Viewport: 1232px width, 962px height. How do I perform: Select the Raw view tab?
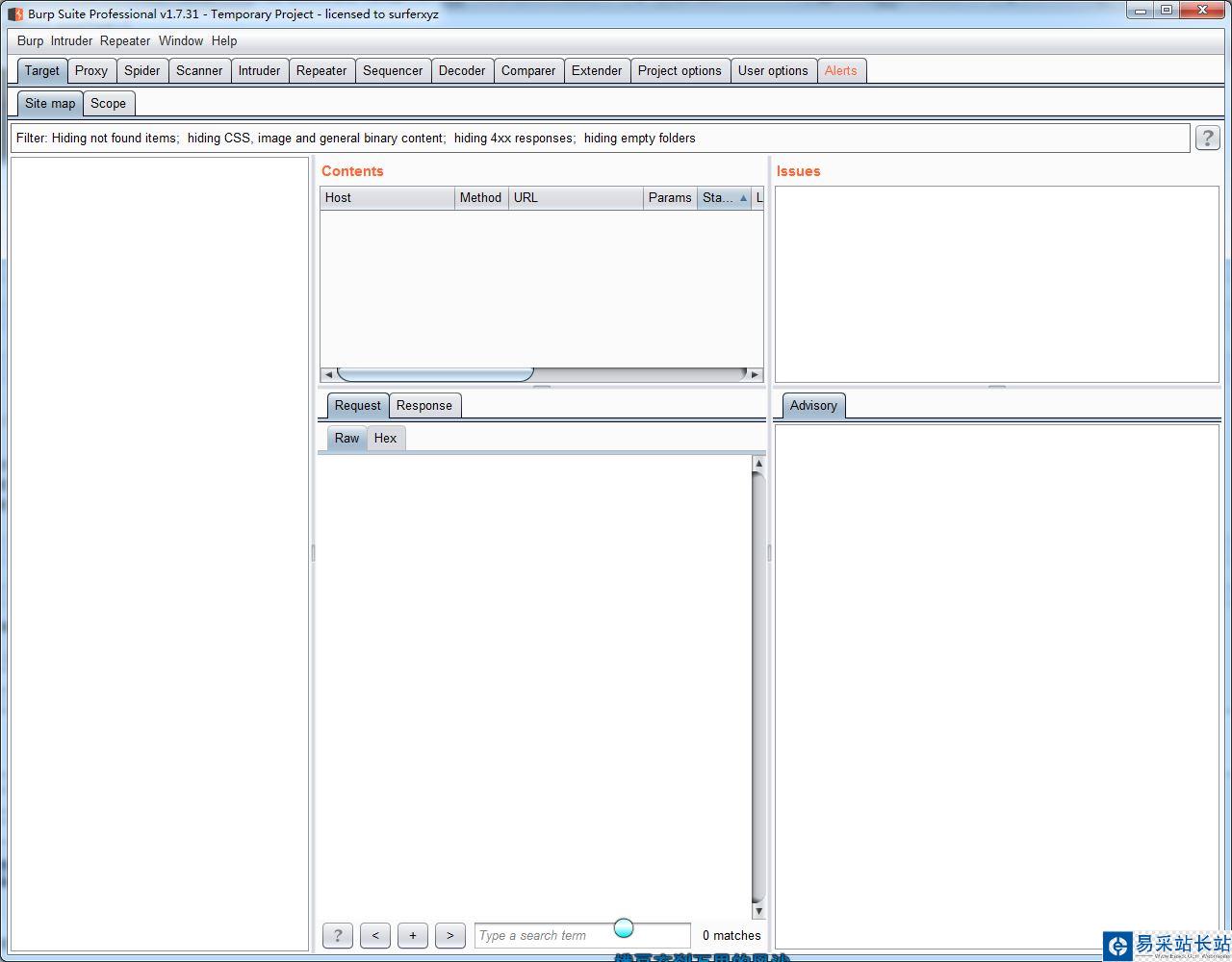346,438
